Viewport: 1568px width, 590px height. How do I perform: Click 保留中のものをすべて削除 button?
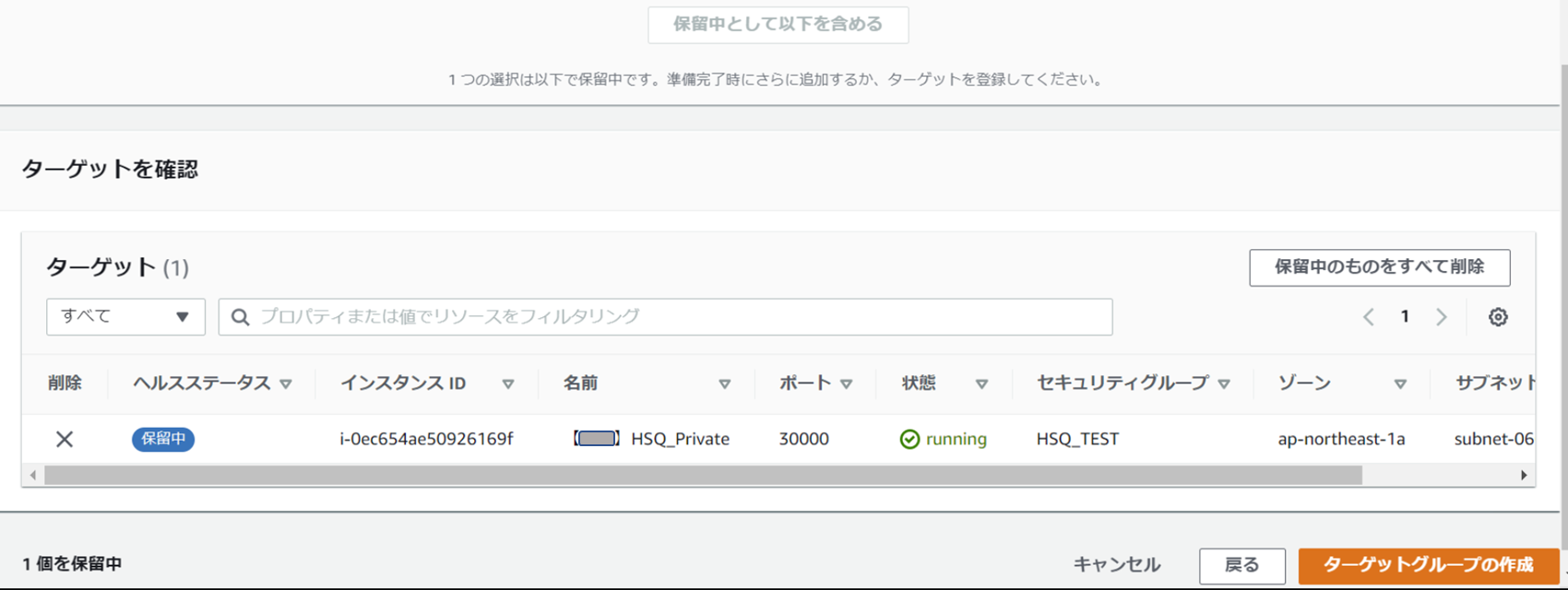(1380, 267)
